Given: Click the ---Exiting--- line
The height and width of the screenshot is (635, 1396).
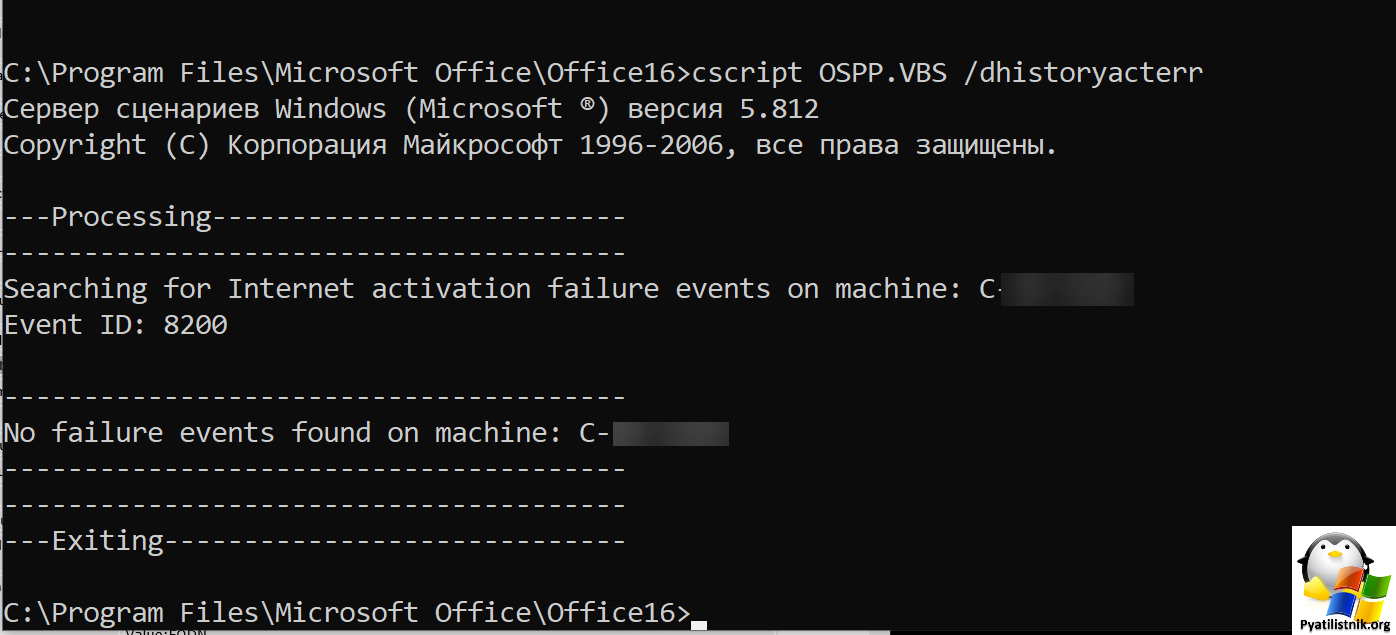Looking at the screenshot, I should [315, 541].
